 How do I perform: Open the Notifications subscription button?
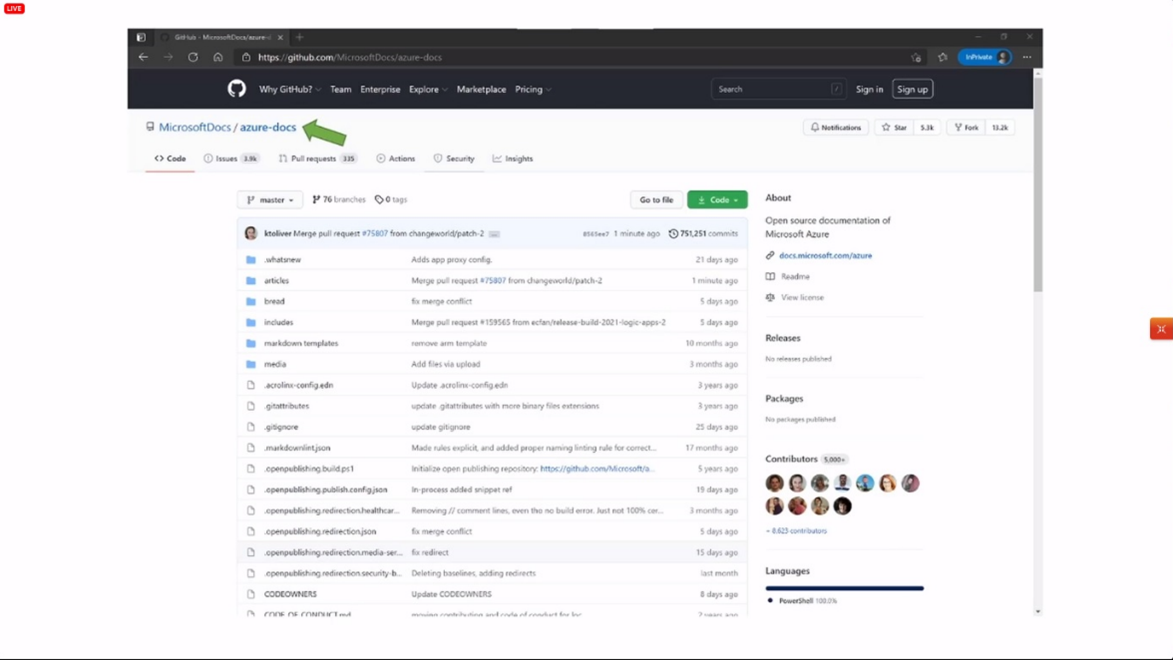click(x=836, y=128)
